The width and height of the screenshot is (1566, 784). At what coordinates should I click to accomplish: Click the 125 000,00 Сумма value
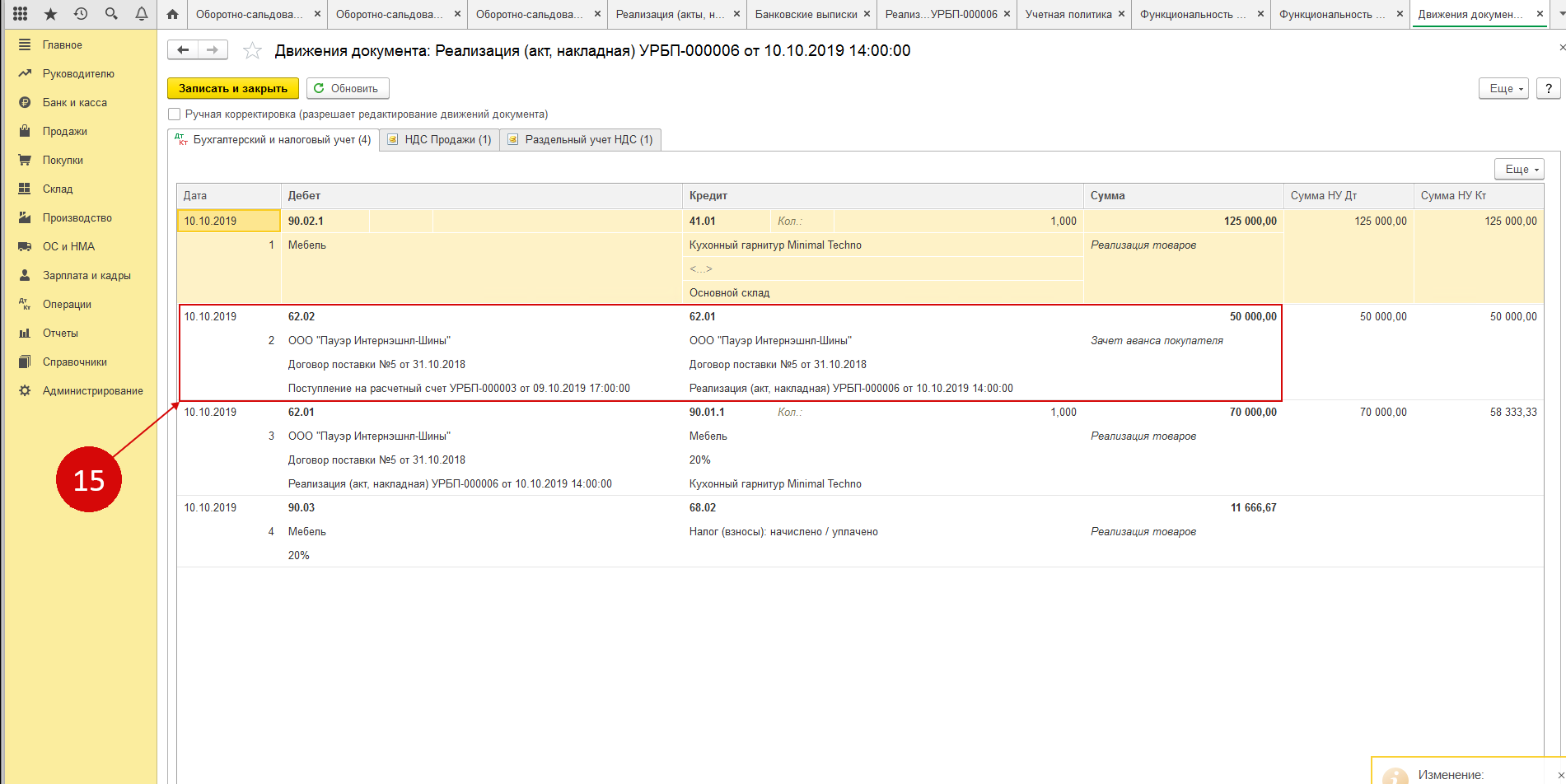[x=1250, y=221]
